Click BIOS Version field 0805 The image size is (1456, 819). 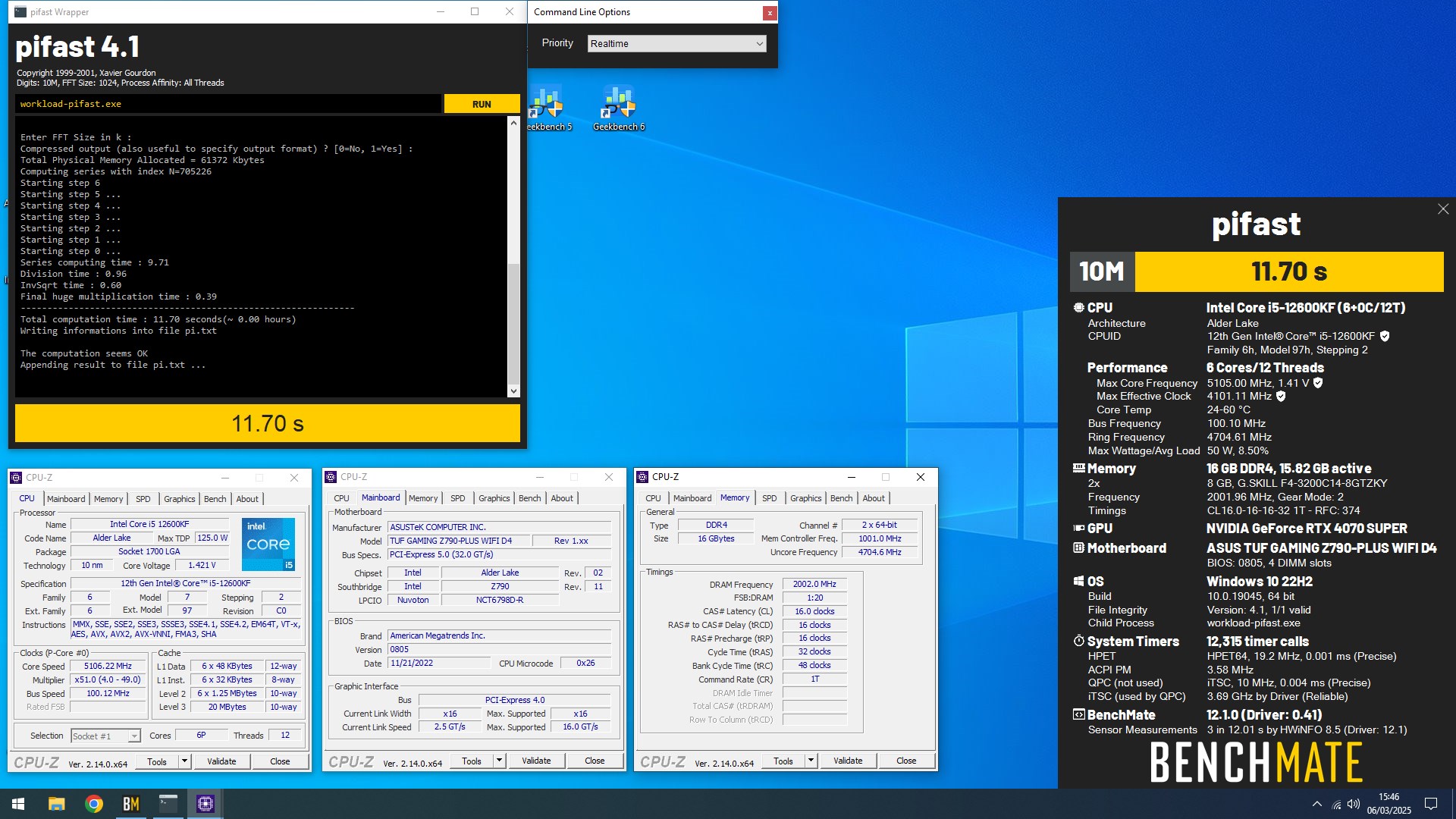[499, 649]
